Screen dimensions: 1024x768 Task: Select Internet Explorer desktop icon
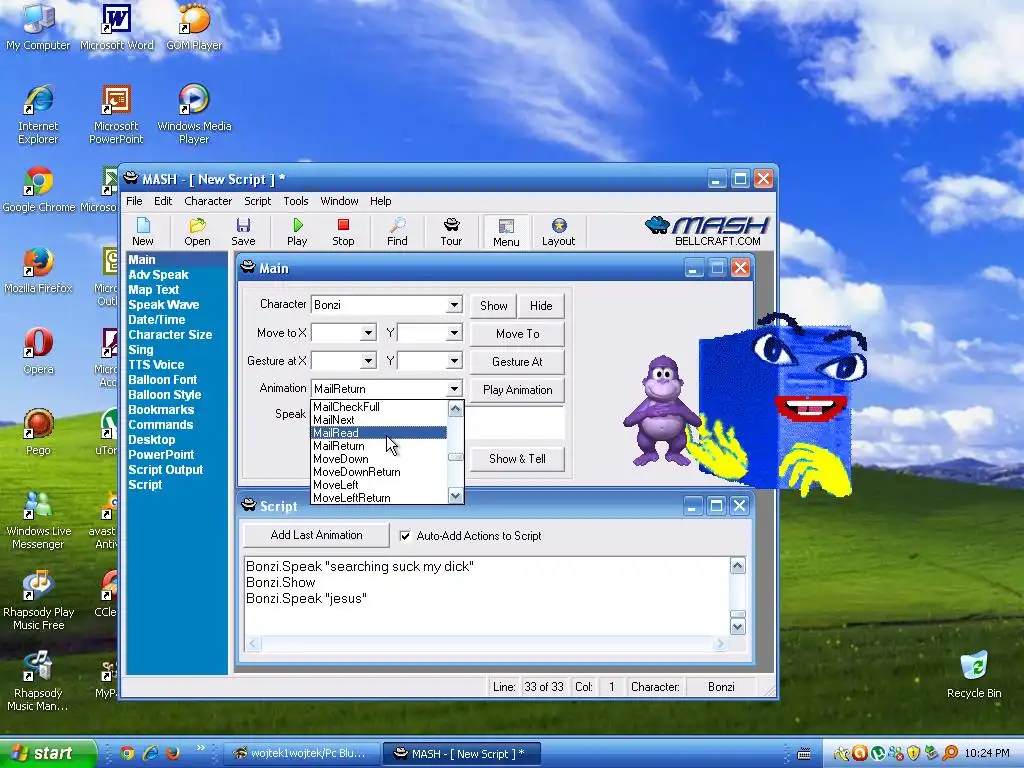tap(38, 114)
